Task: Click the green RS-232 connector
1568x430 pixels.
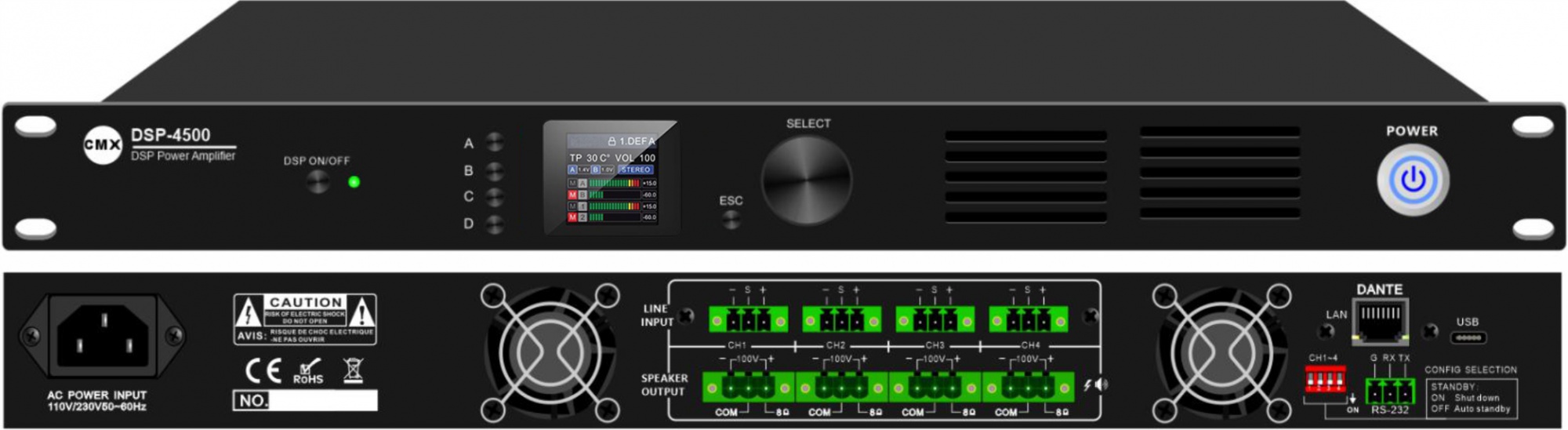Action: (x=1390, y=391)
